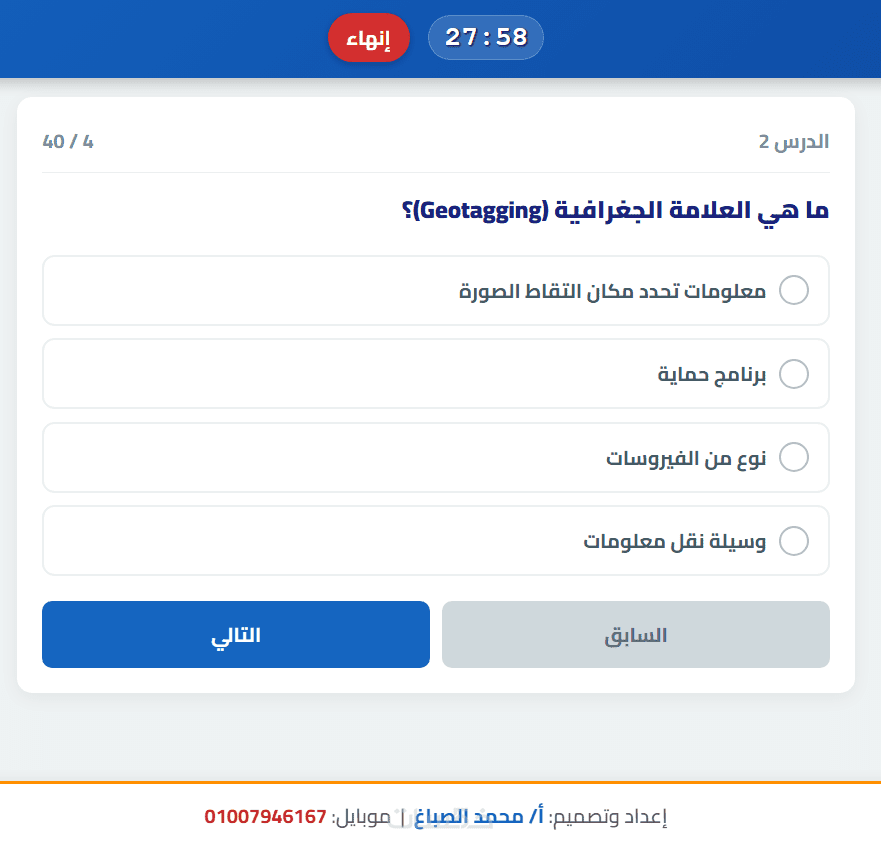Click the answer text معلومات تحدد مكان التقاط الصورة
Screen dimensions: 881x846
(x=612, y=291)
